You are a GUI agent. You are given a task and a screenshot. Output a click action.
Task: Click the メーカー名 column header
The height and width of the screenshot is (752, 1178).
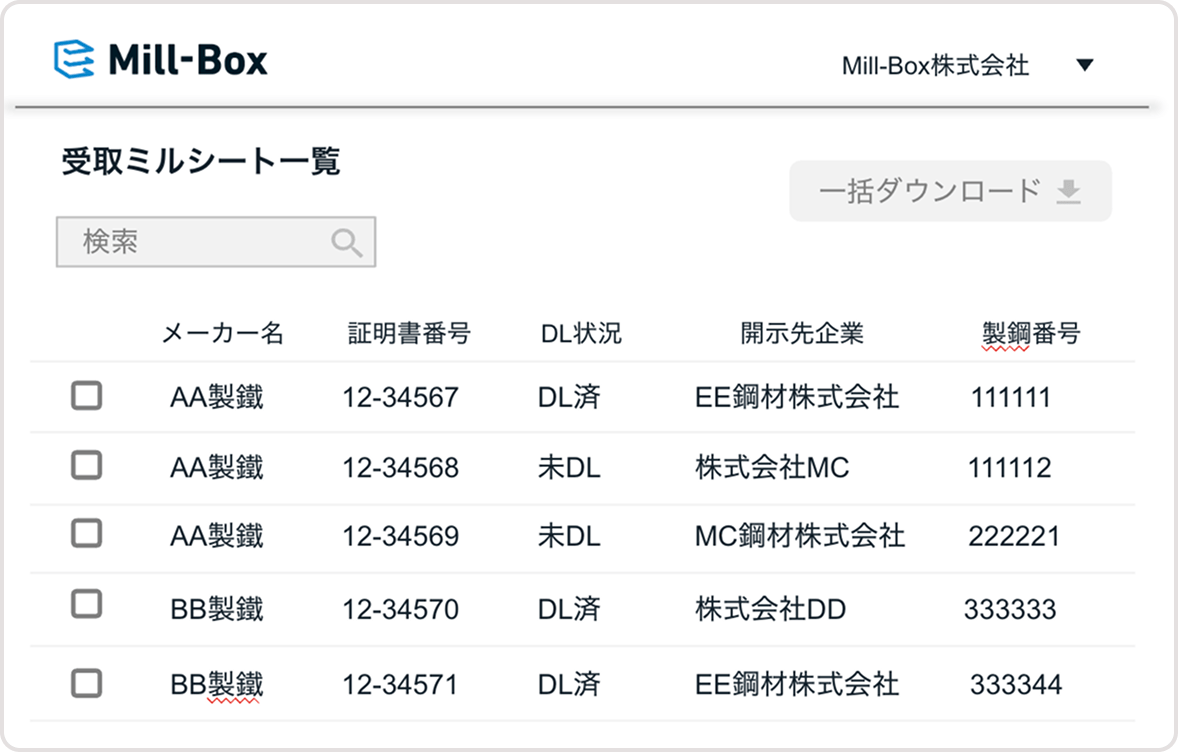tap(222, 333)
